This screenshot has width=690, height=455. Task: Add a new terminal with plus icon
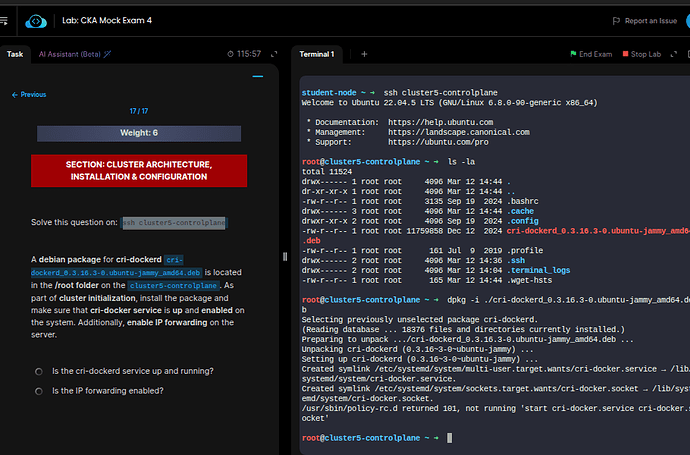coord(364,54)
